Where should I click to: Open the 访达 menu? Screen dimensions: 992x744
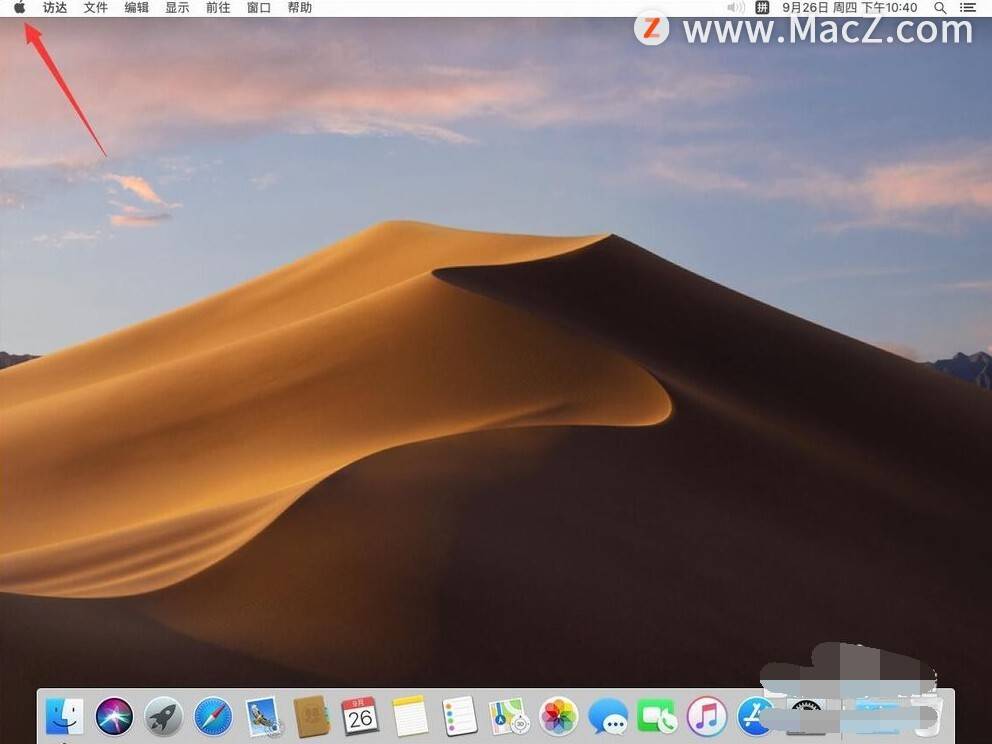[x=55, y=8]
